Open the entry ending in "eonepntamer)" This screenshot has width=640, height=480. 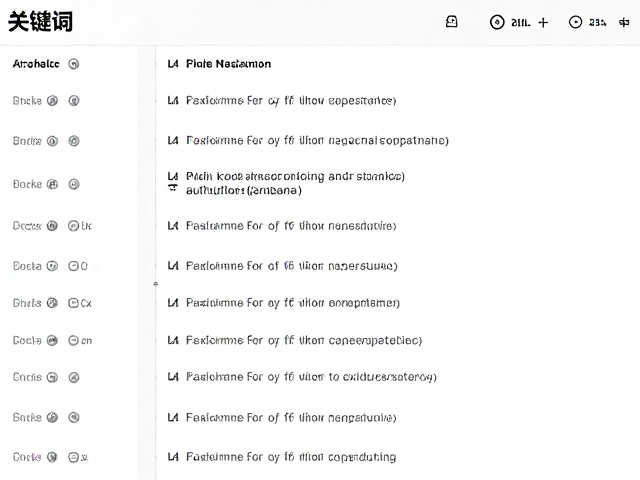coord(293,303)
